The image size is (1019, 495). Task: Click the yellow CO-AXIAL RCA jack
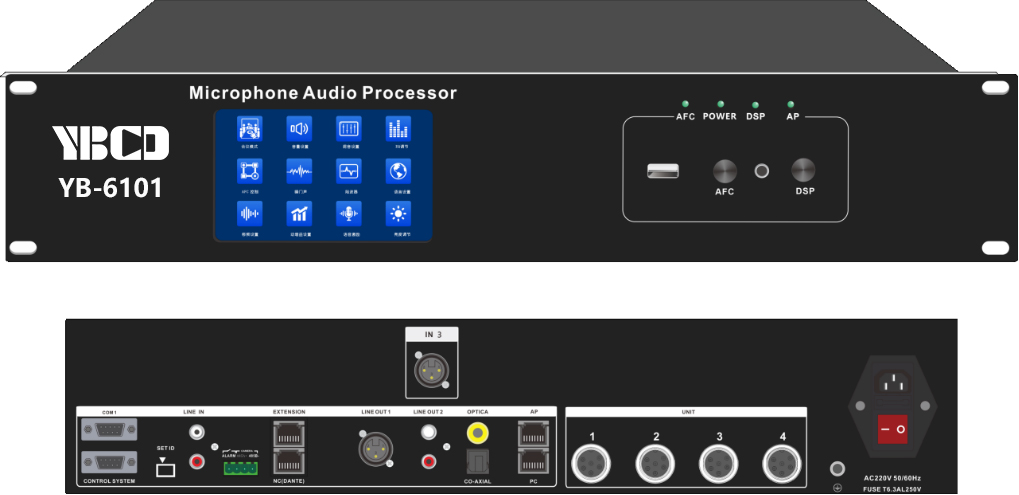[478, 431]
